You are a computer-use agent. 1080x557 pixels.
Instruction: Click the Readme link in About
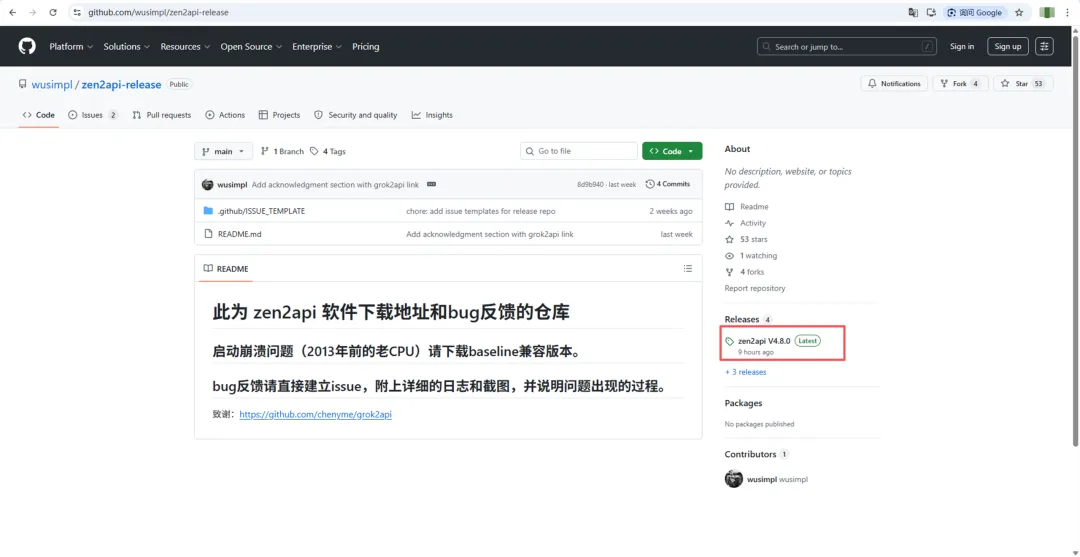point(747,207)
